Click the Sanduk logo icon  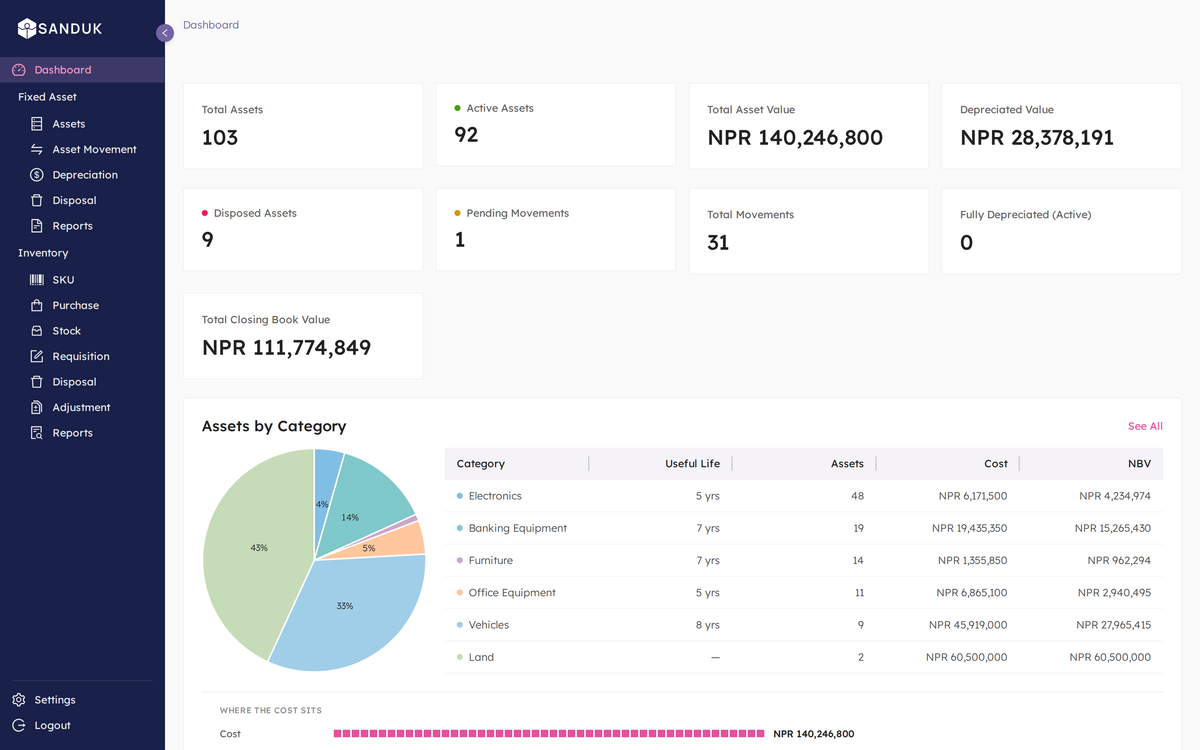tap(27, 29)
